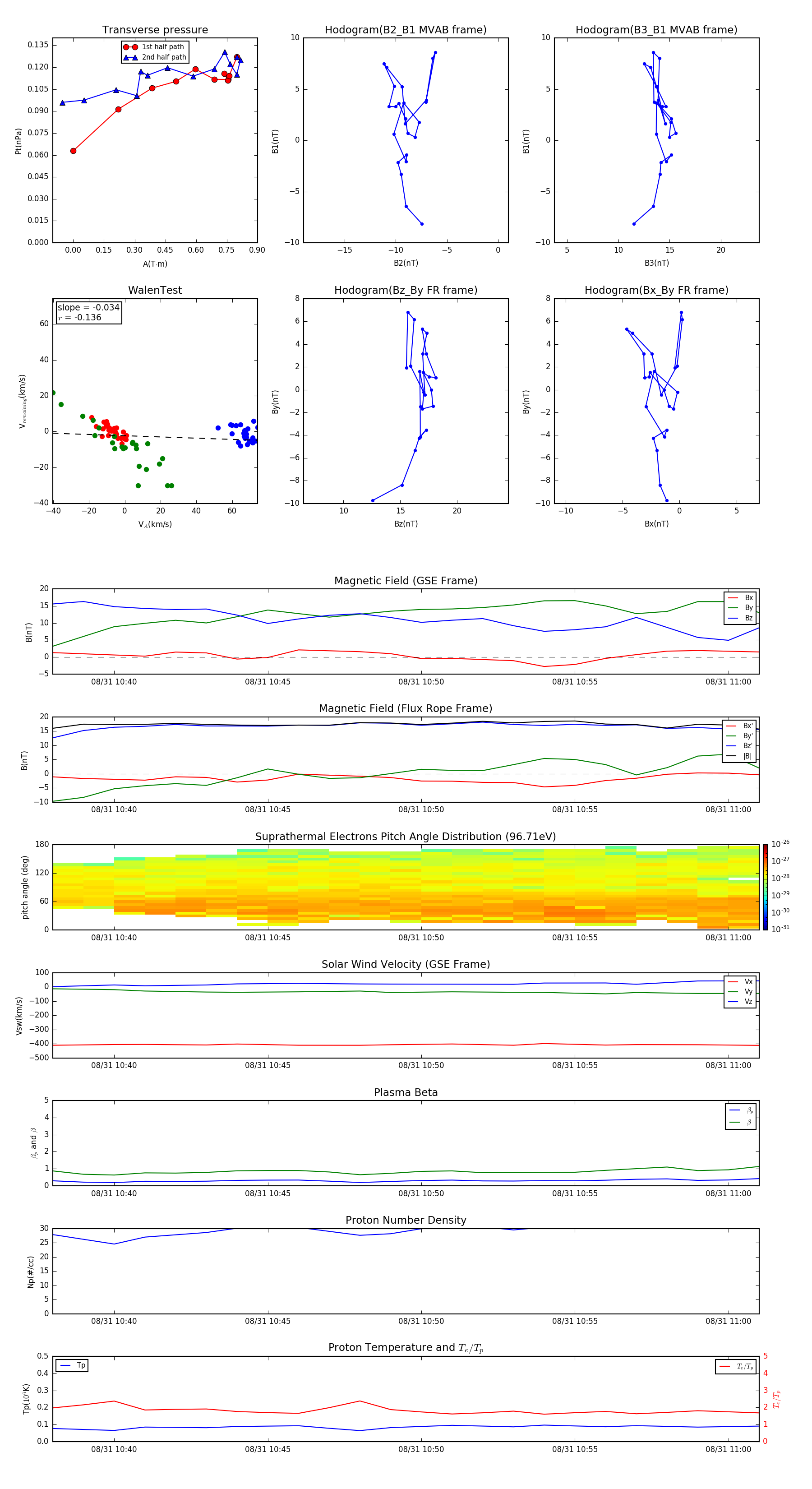
Task: Click the 'Pt(nPa)' y-axis label
Action: pyautogui.click(x=18, y=140)
